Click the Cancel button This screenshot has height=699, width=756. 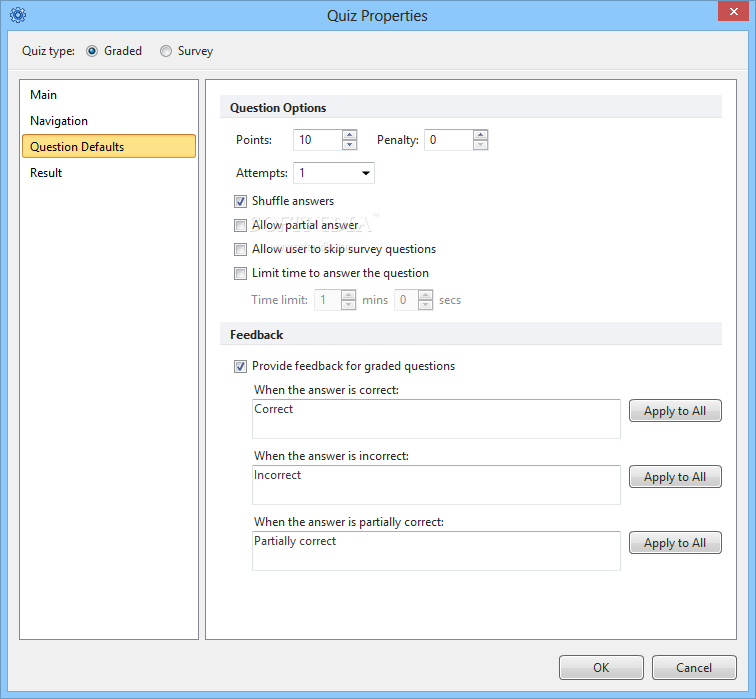(694, 667)
